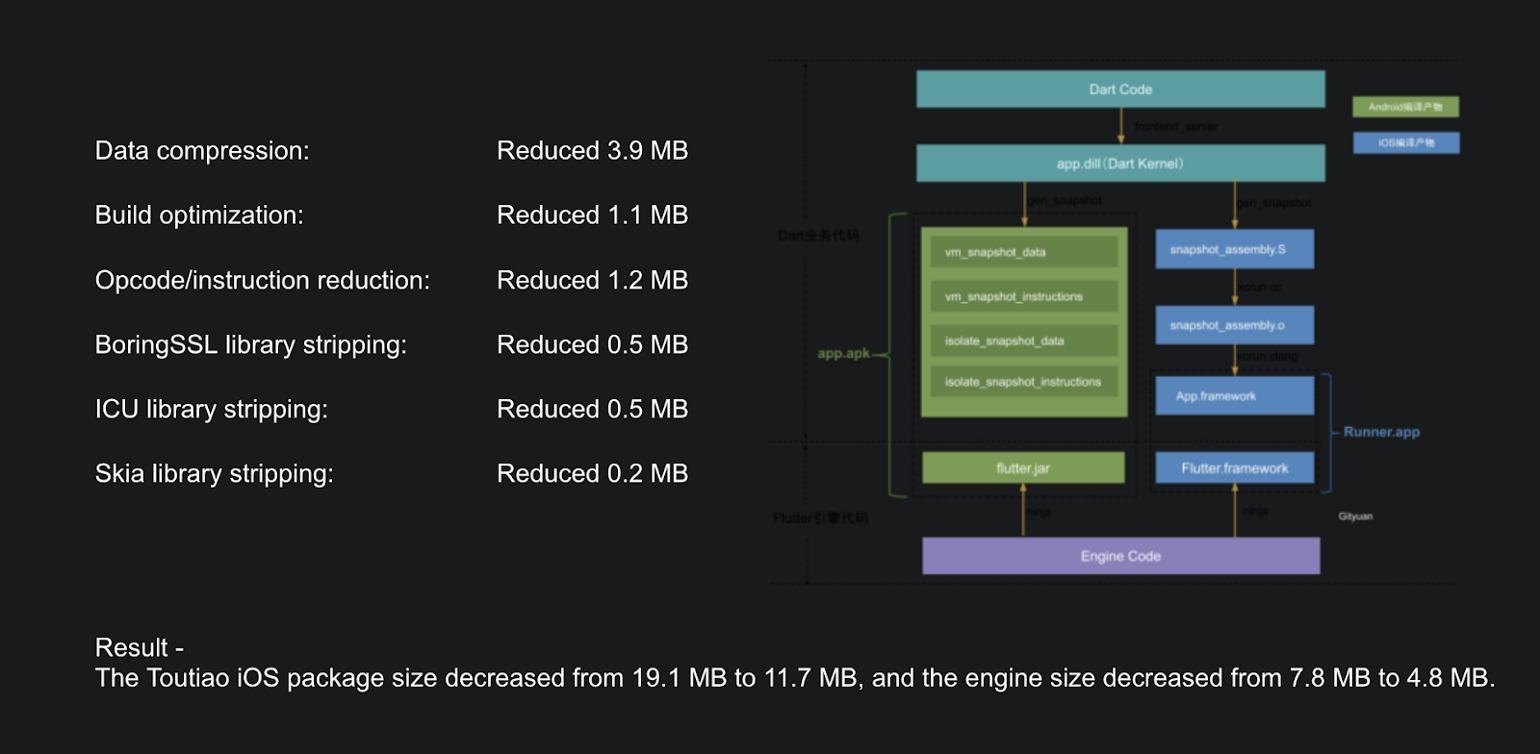Select the Flutter.framework block
The image size is (1540, 754).
(x=1234, y=468)
